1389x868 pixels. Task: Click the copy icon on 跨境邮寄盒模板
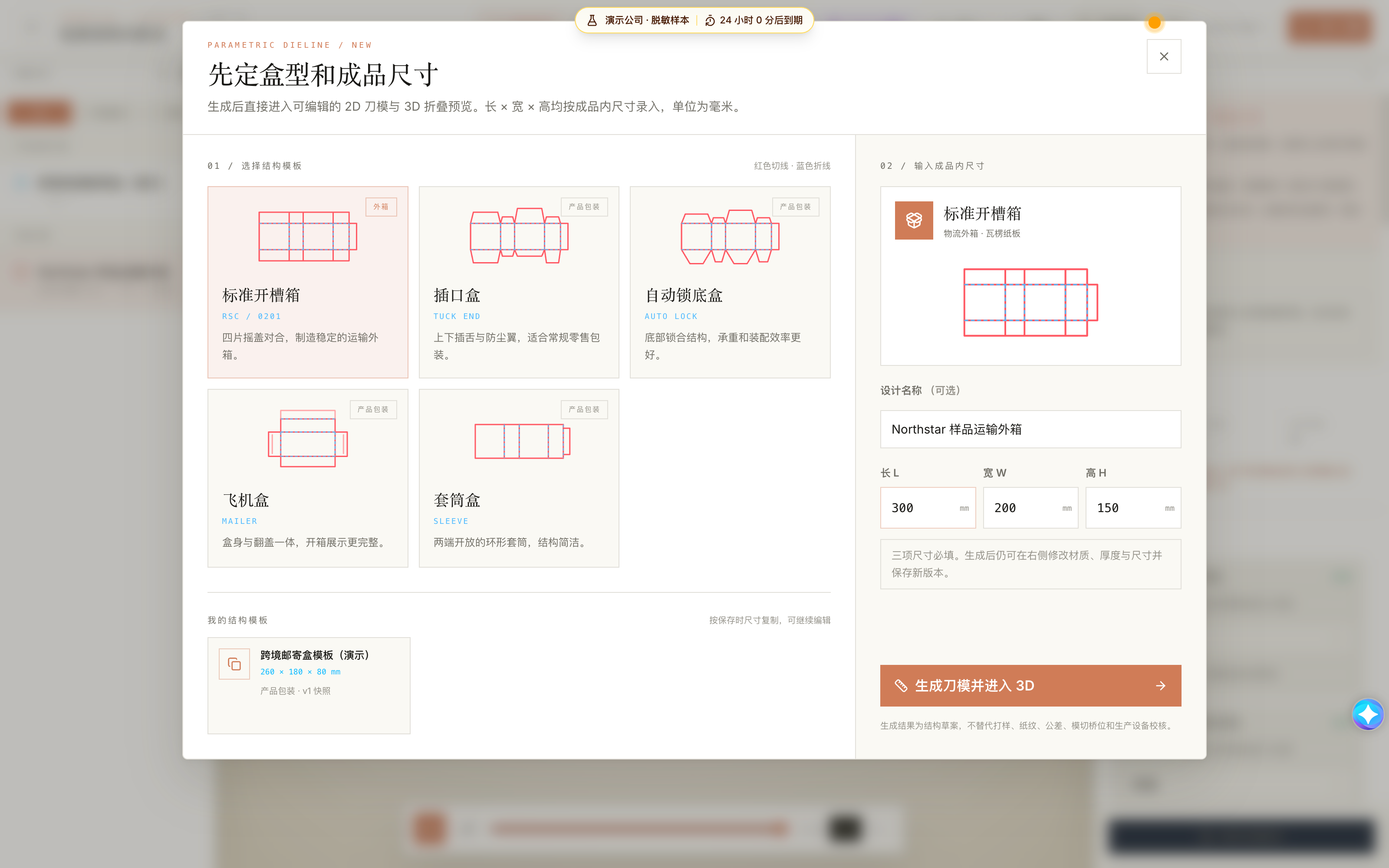click(234, 664)
